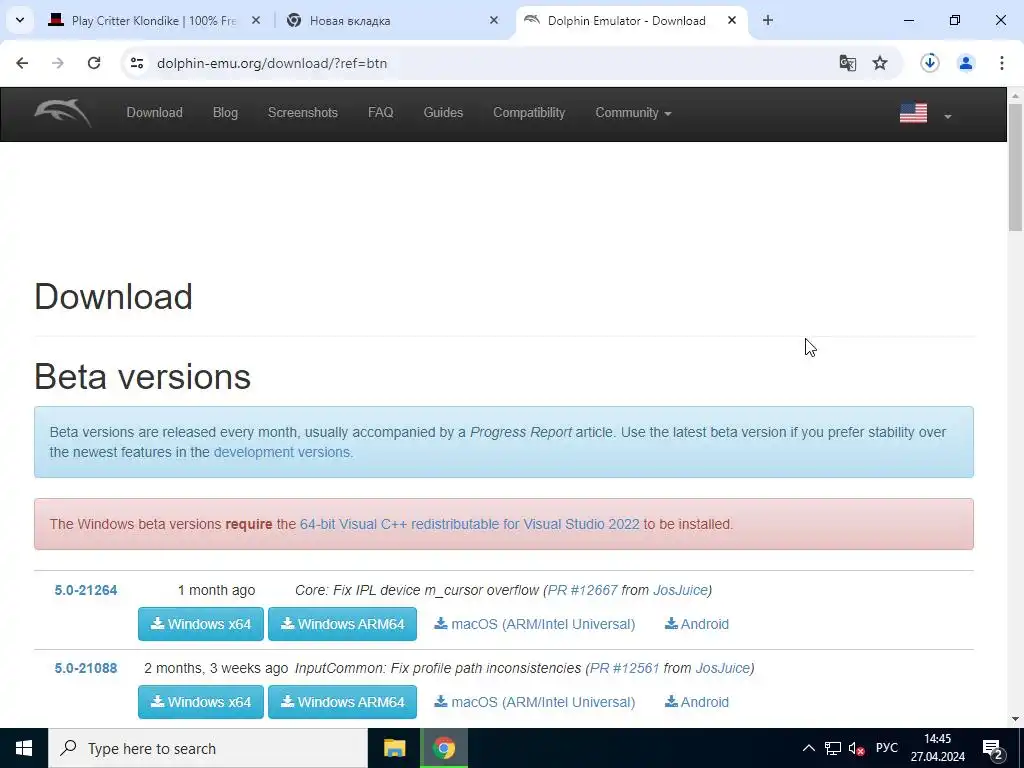Expand the Community dropdown menu
The height and width of the screenshot is (768, 1024).
click(x=633, y=112)
